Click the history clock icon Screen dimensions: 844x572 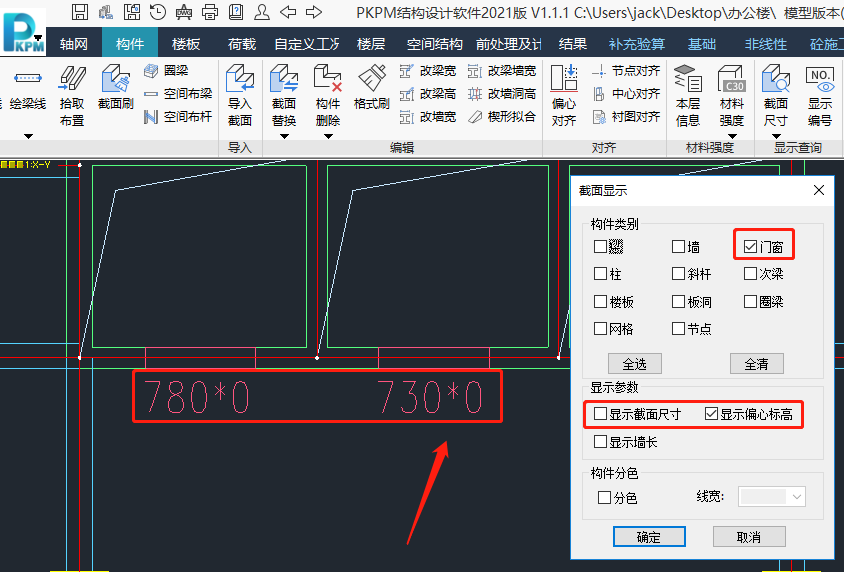pos(158,12)
